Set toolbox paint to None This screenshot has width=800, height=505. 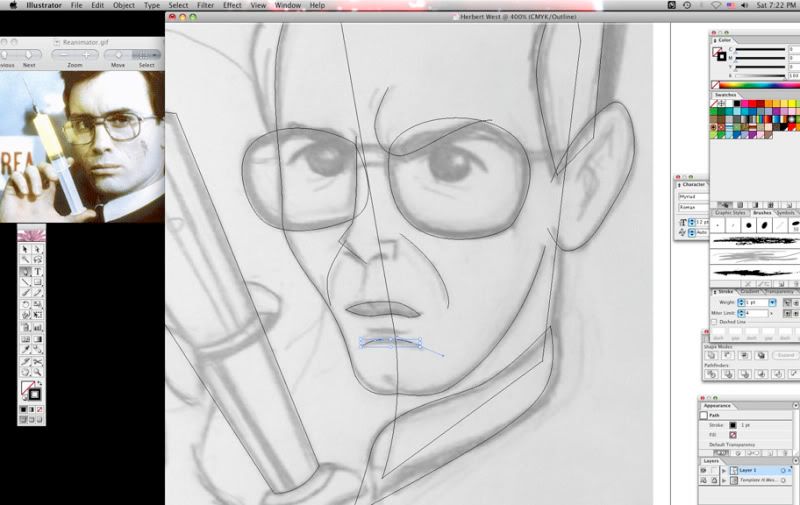point(40,409)
